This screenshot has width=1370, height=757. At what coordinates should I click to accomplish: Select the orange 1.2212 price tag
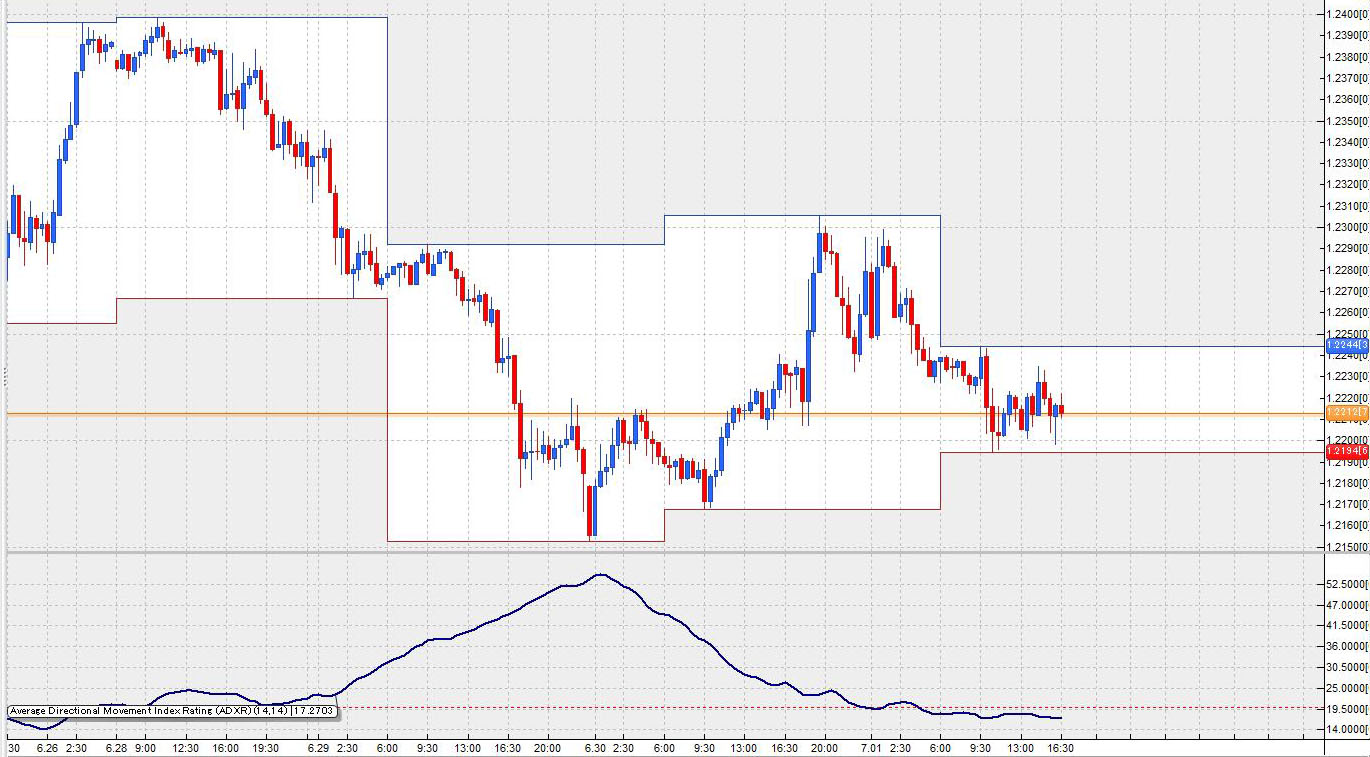[1348, 412]
